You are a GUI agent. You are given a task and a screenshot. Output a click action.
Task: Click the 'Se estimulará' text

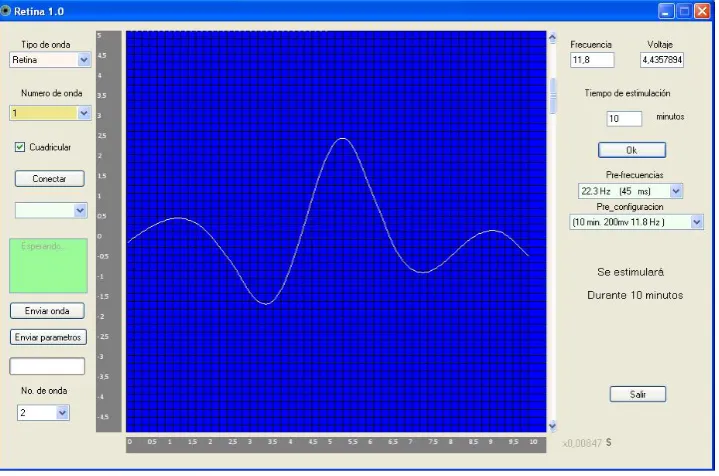tap(631, 272)
